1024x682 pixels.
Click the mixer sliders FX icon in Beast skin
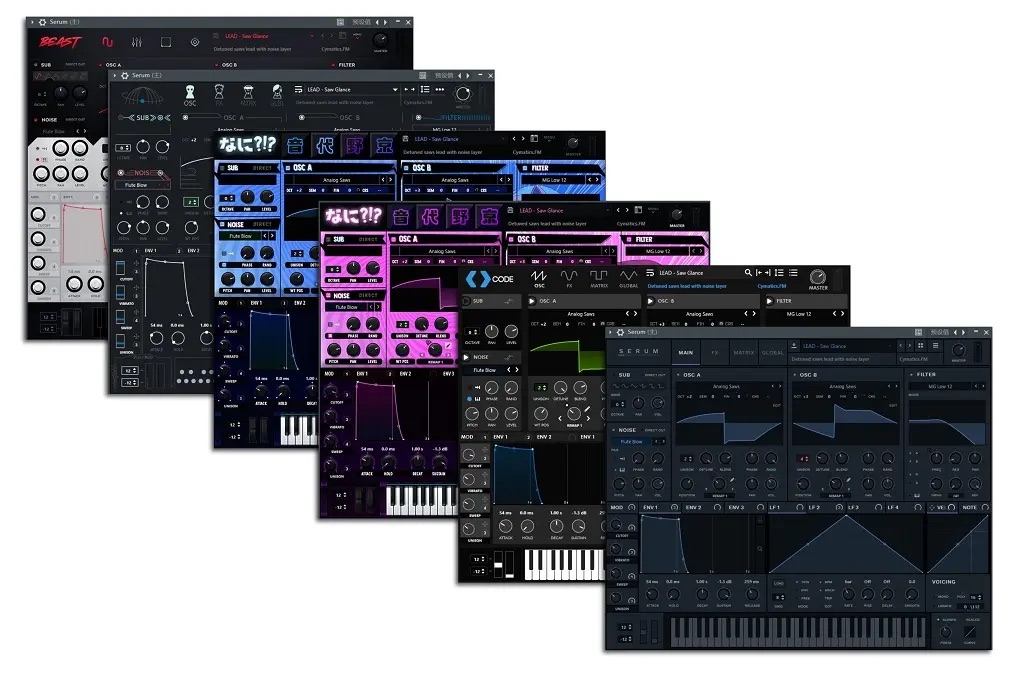136,42
